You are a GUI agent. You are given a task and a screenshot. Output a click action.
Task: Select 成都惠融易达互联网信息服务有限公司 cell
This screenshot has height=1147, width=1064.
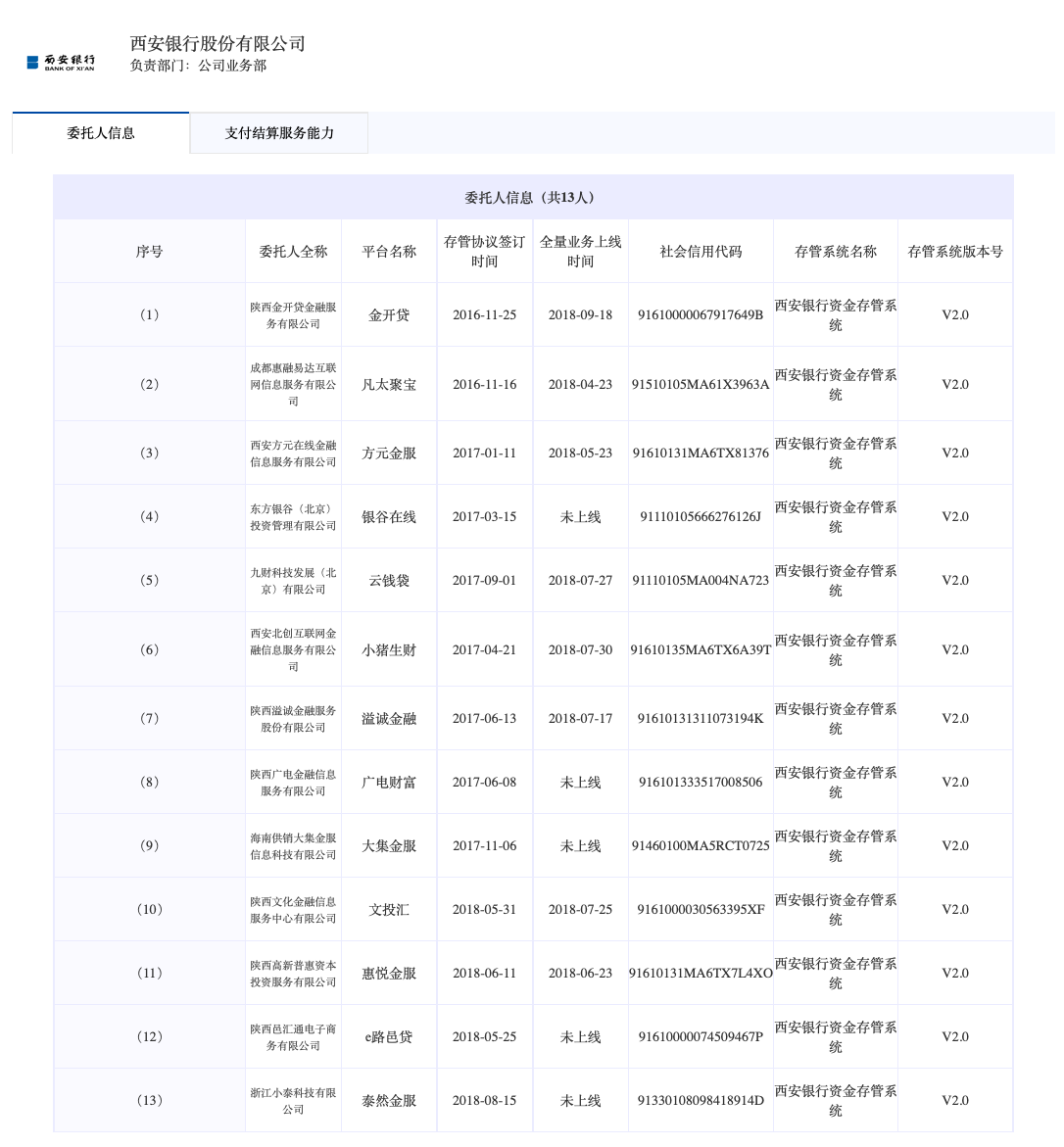[x=294, y=384]
